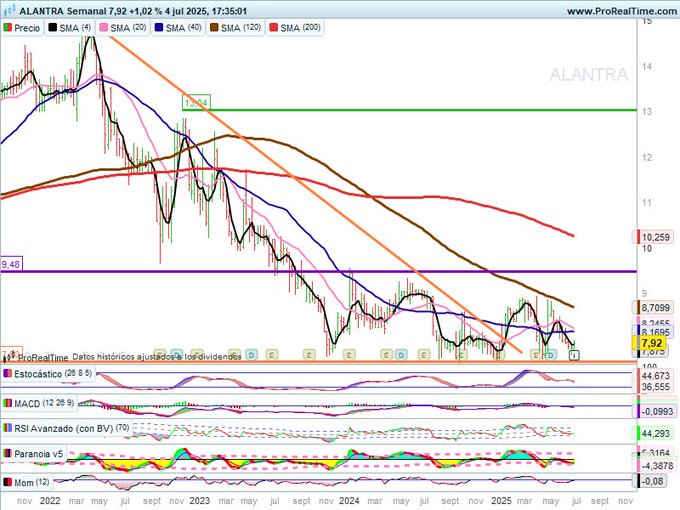Click the 'Datos históricos ajustados a los dividendos' note

coord(157,357)
